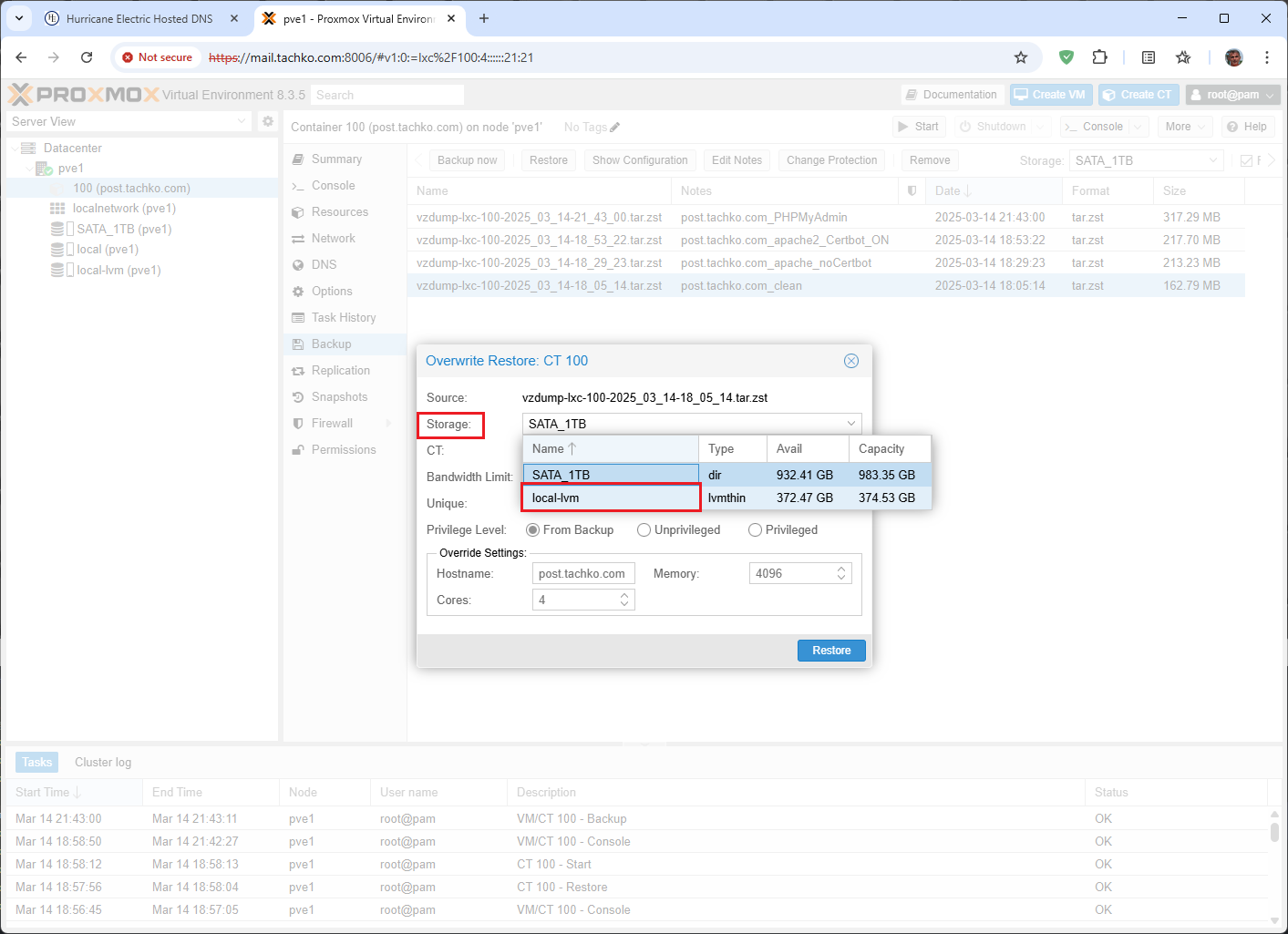Click the Start container button
1288x934 pixels.
919,127
